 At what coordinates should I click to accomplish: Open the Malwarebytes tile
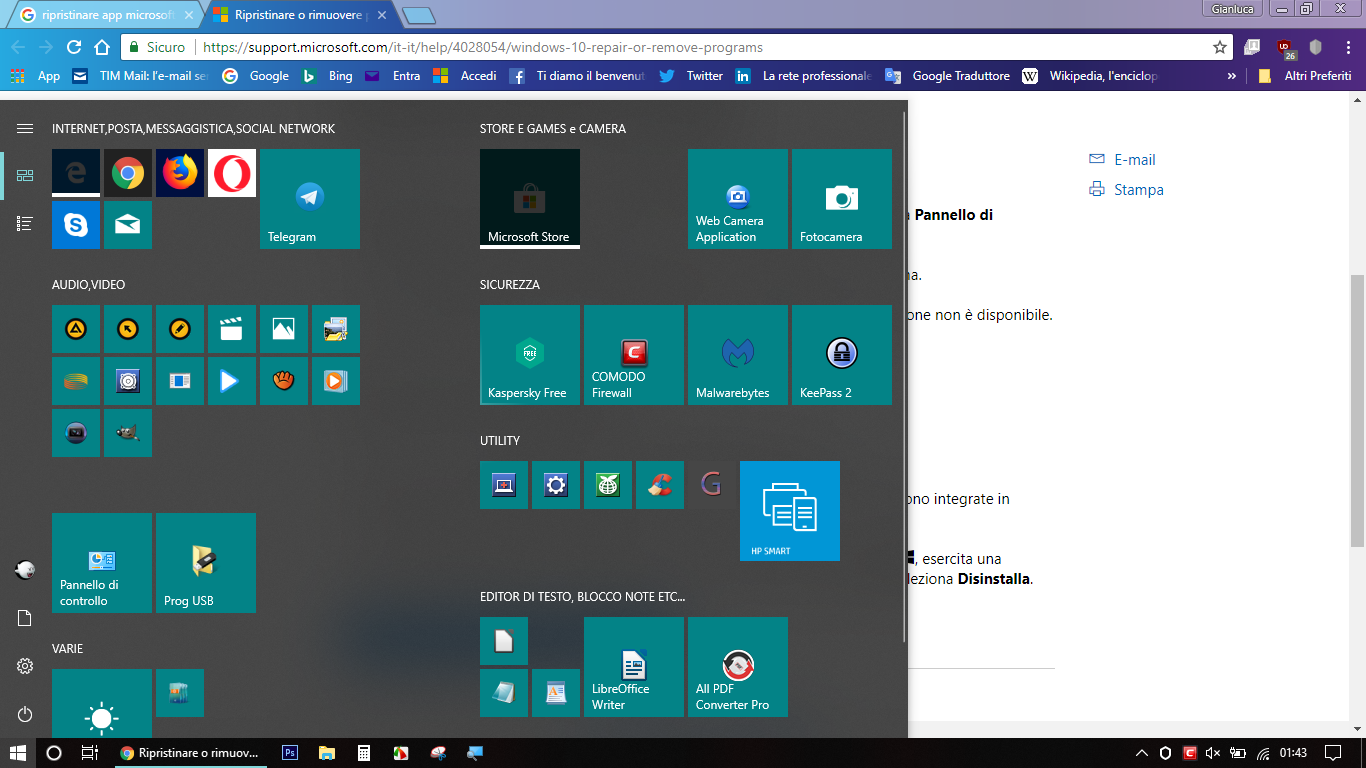738,355
